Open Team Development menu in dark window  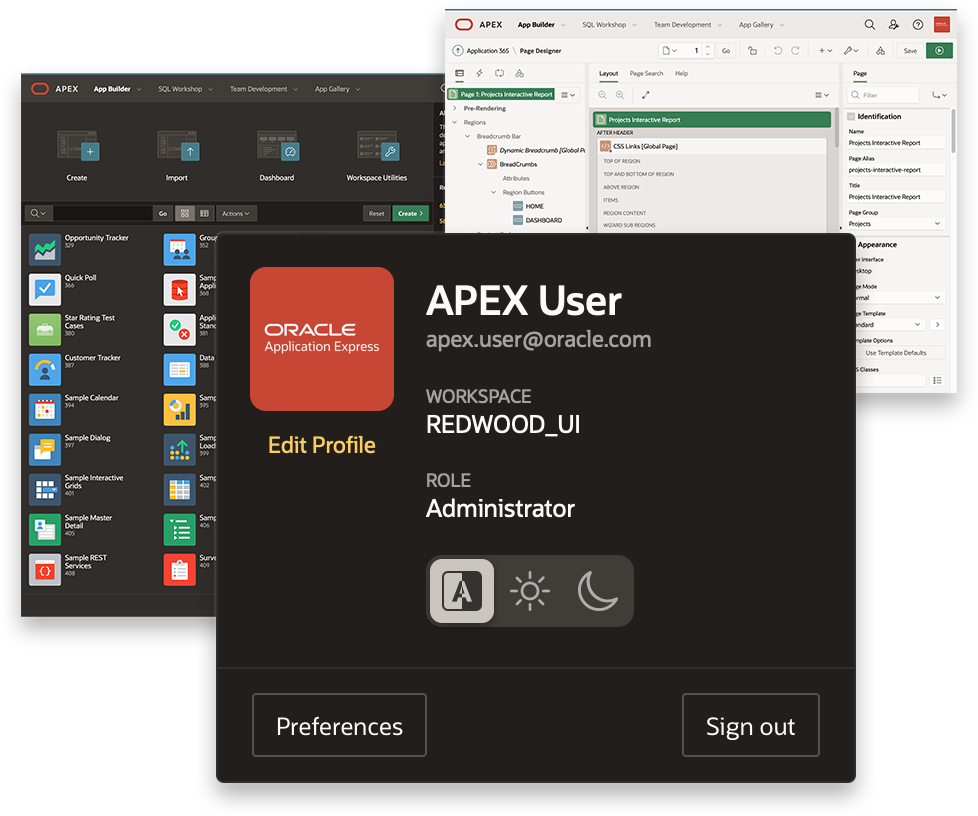[264, 89]
